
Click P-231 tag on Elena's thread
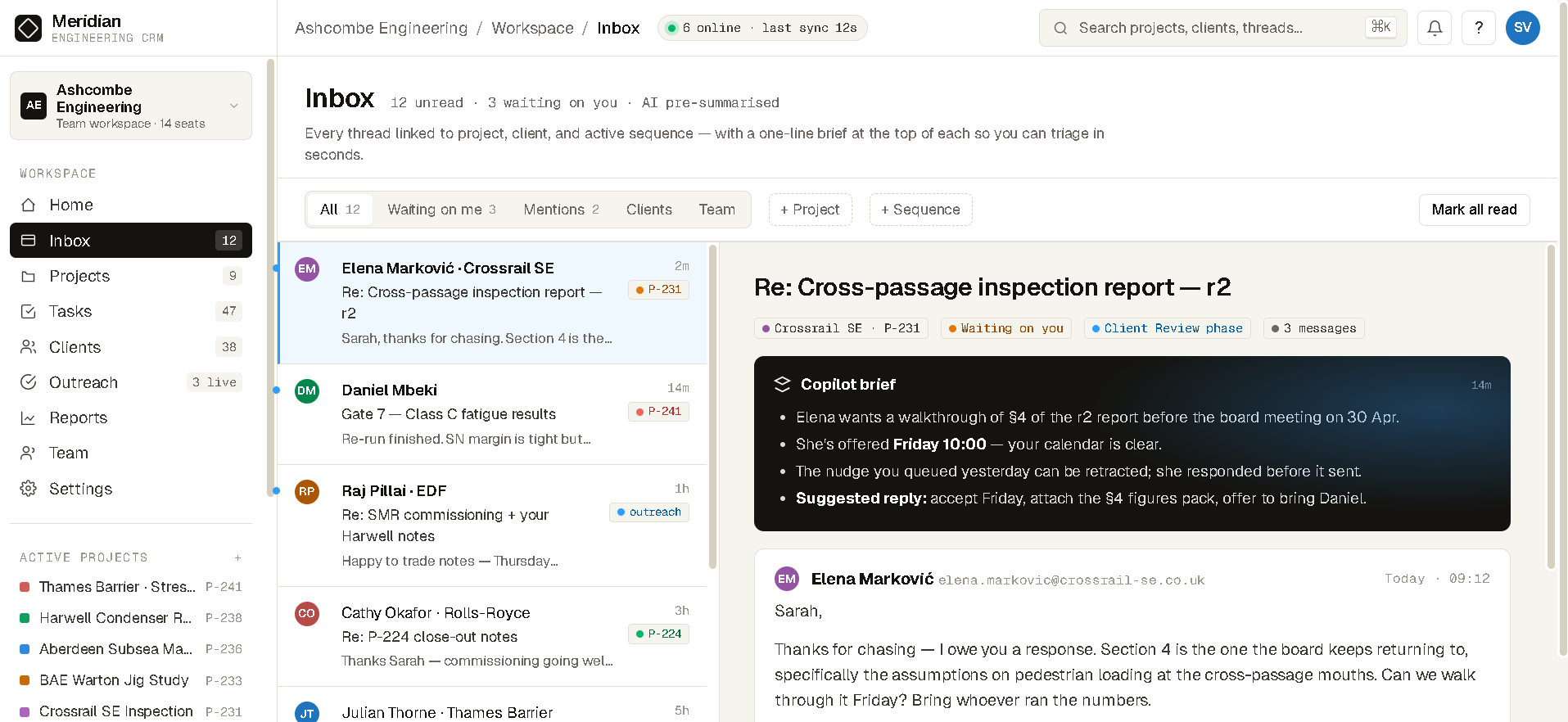(658, 290)
